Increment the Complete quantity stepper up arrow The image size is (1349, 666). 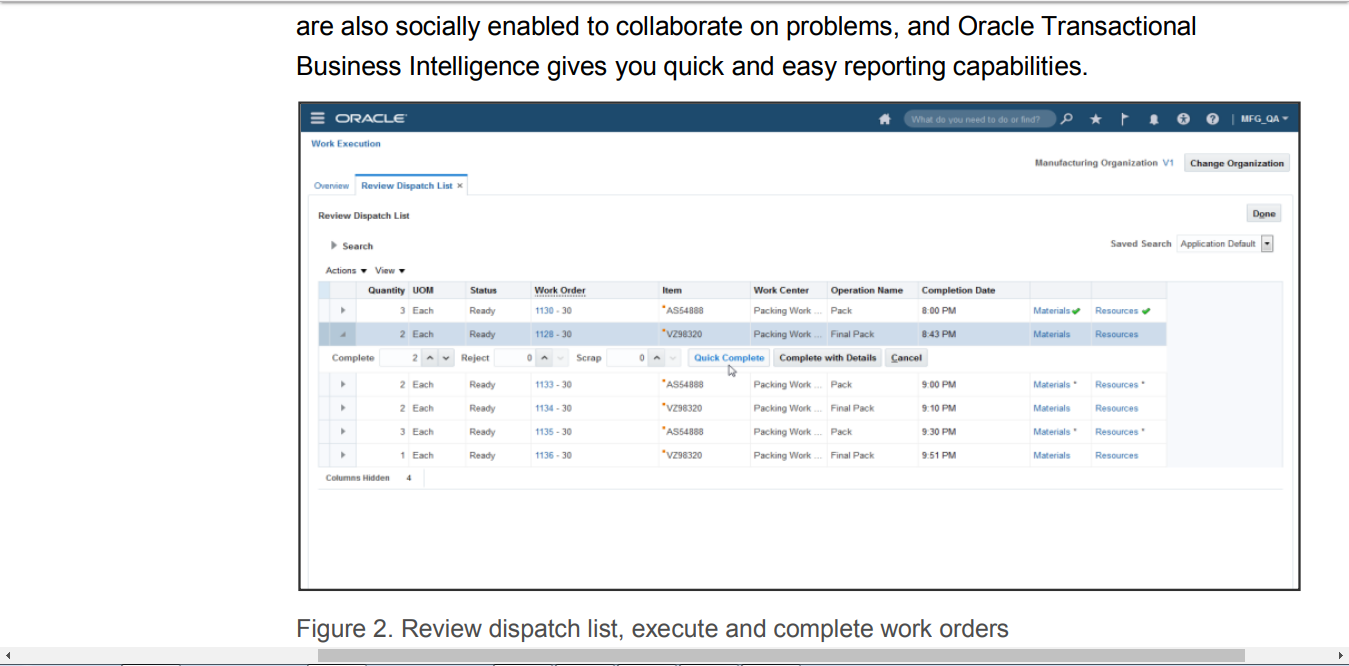430,357
